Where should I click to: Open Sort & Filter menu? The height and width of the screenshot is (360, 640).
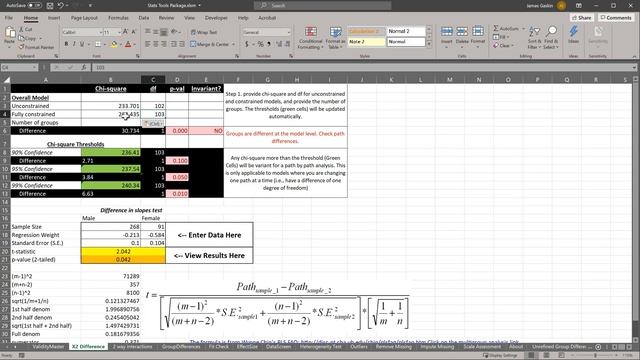(x=534, y=38)
